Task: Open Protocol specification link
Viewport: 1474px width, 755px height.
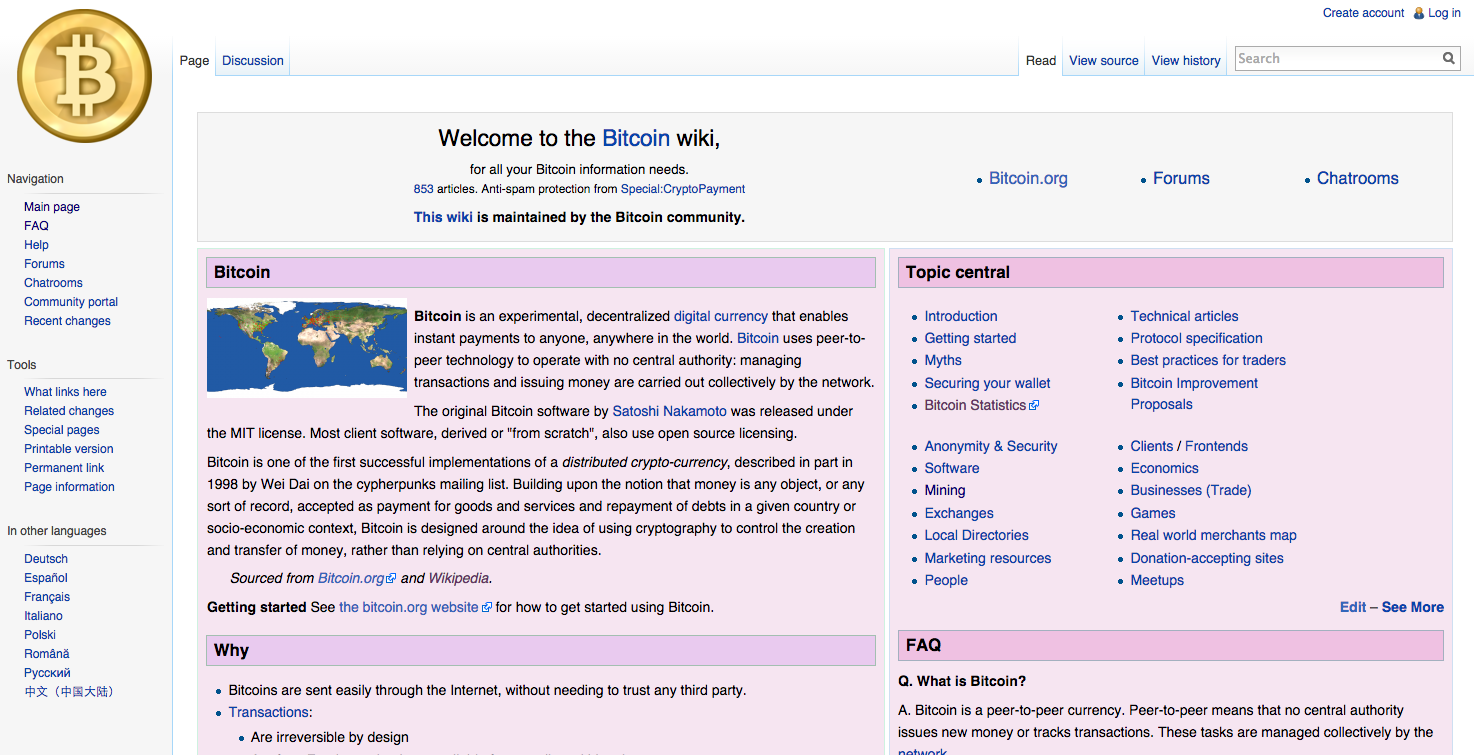Action: (x=1197, y=338)
